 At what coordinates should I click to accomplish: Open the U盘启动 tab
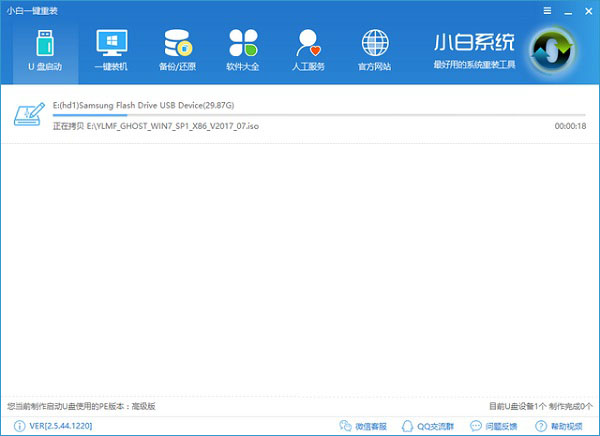point(45,52)
